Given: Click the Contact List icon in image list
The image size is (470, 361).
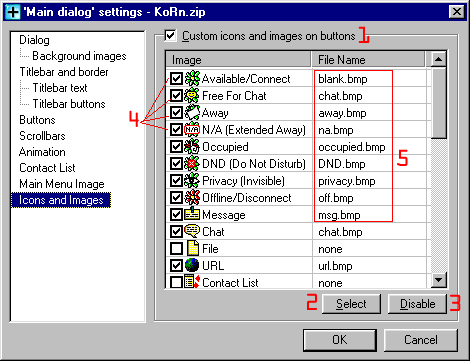Looking at the screenshot, I should [192, 282].
